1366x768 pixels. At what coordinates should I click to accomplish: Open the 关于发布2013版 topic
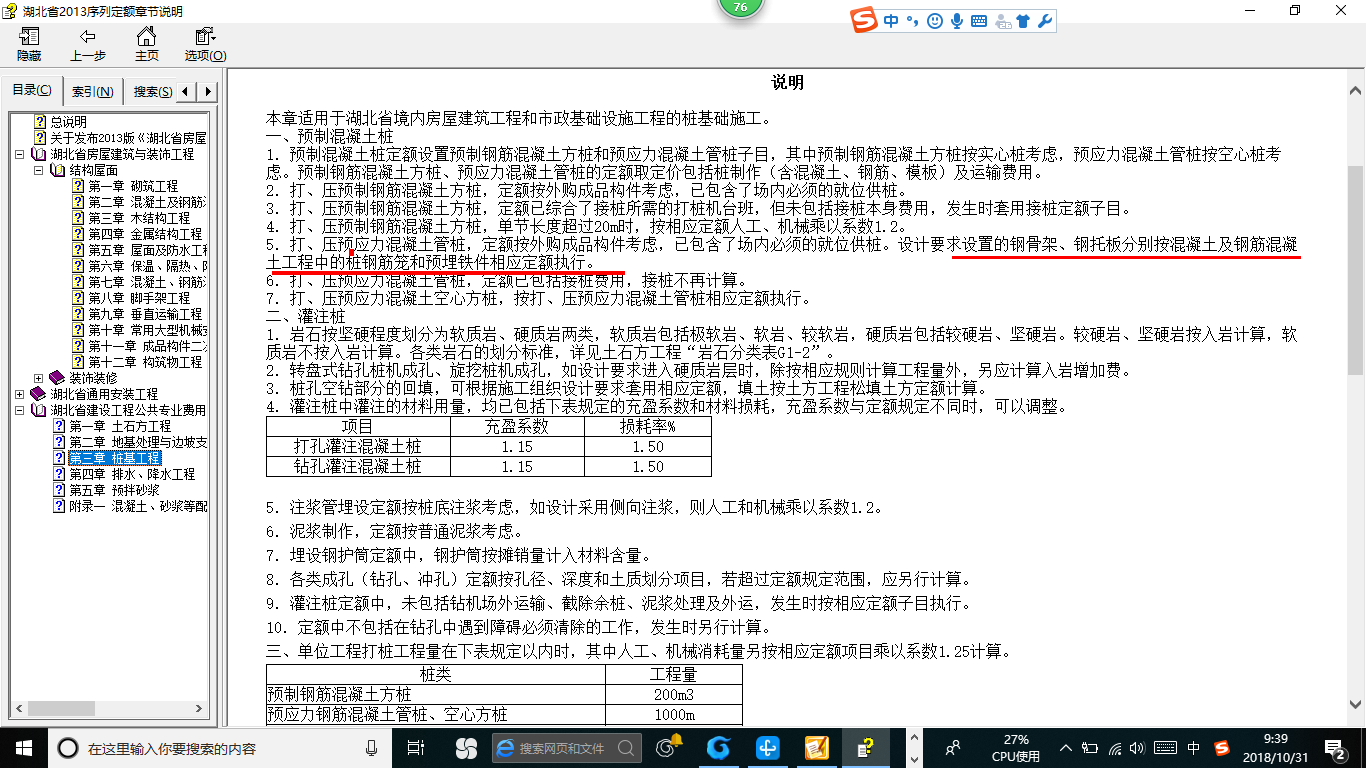point(128,138)
